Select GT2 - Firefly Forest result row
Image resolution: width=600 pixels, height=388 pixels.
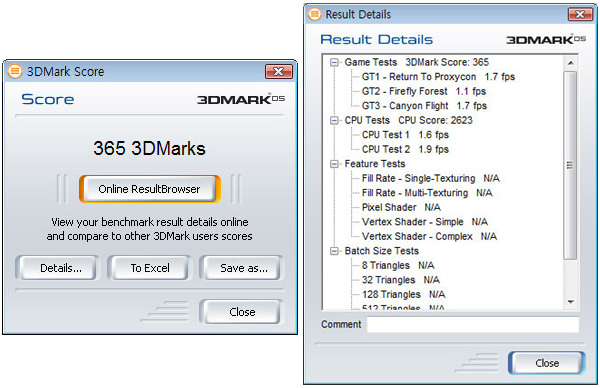coord(424,91)
